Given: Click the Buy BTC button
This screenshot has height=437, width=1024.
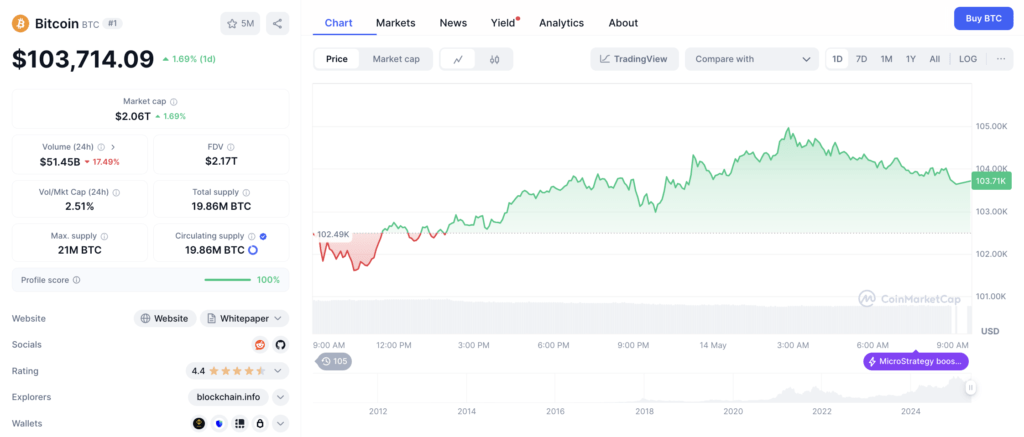Looking at the screenshot, I should (984, 18).
